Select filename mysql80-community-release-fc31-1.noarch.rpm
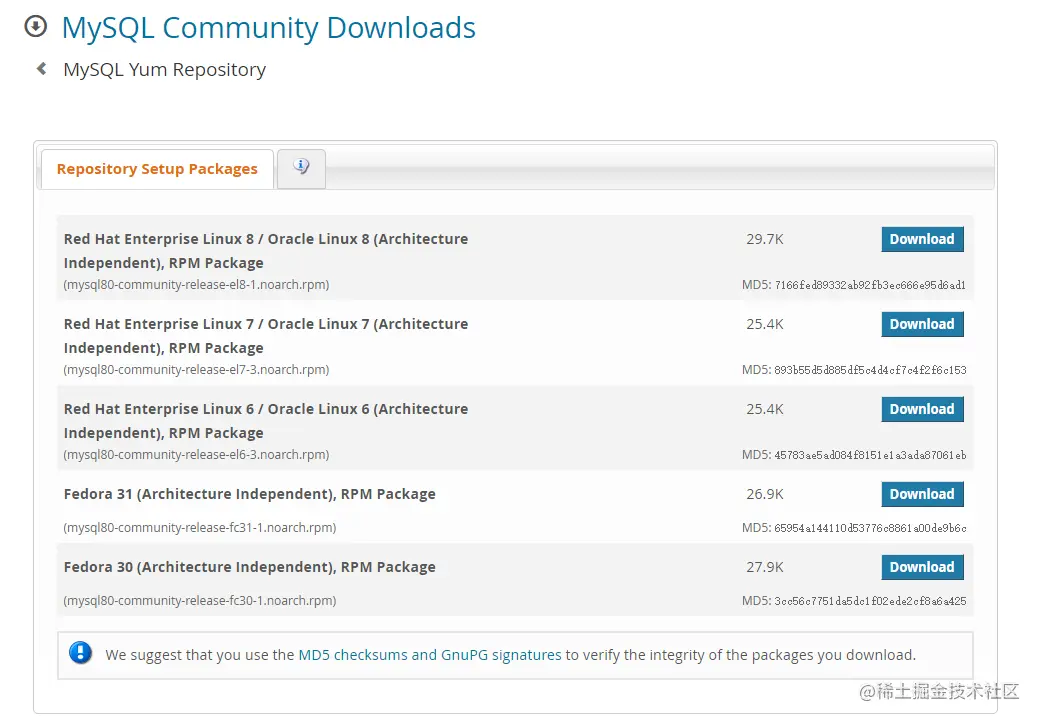The width and height of the screenshot is (1040, 722). [200, 527]
